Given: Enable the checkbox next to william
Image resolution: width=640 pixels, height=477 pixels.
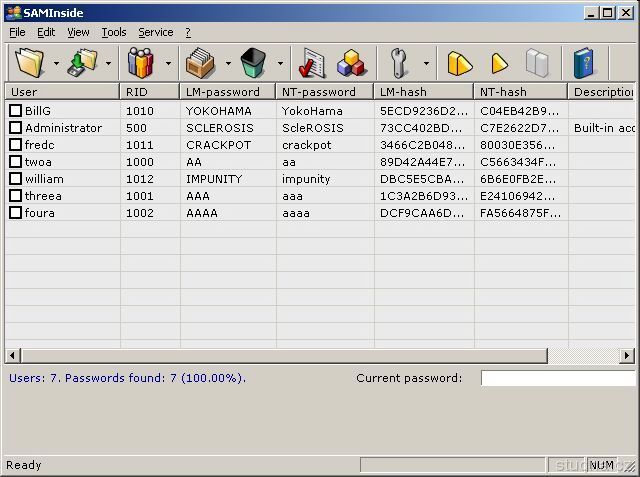Looking at the screenshot, I should point(16,179).
